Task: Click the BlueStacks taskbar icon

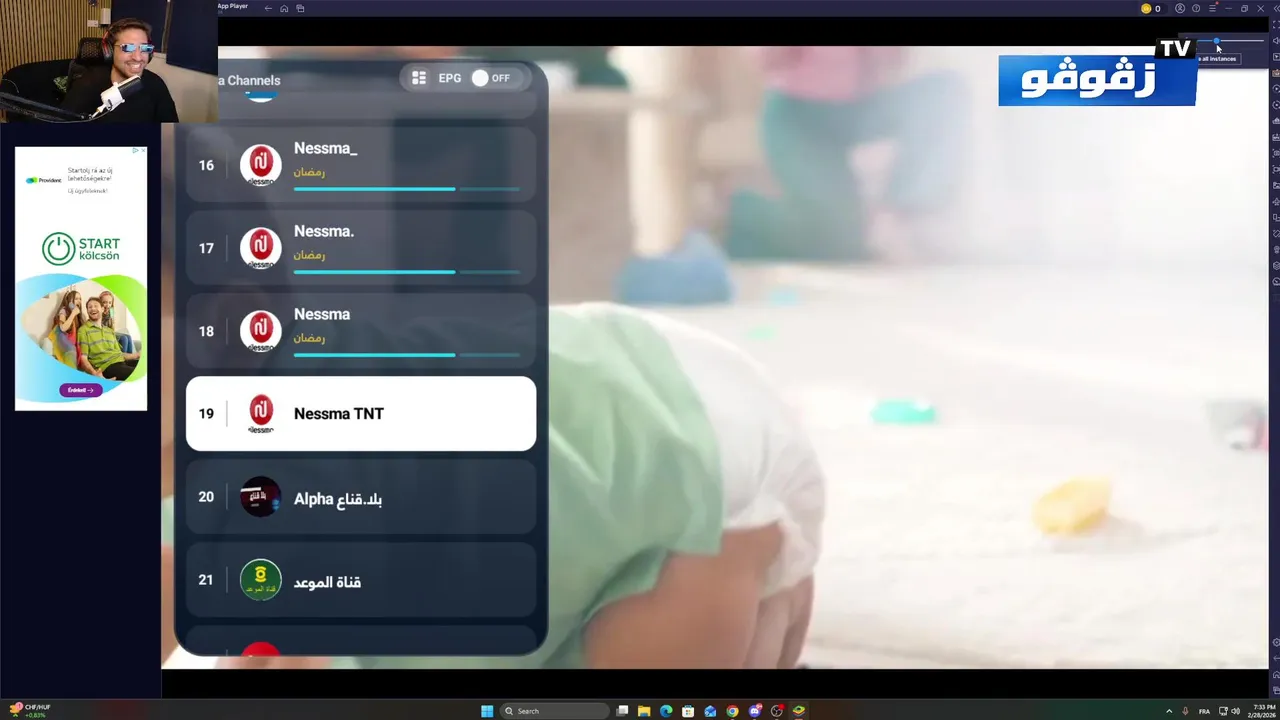Action: tap(799, 711)
